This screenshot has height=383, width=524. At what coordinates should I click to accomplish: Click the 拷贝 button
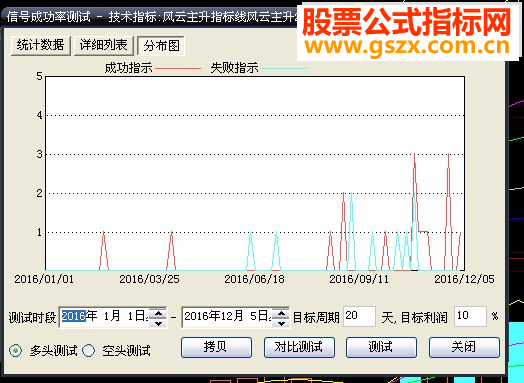[x=216, y=347]
